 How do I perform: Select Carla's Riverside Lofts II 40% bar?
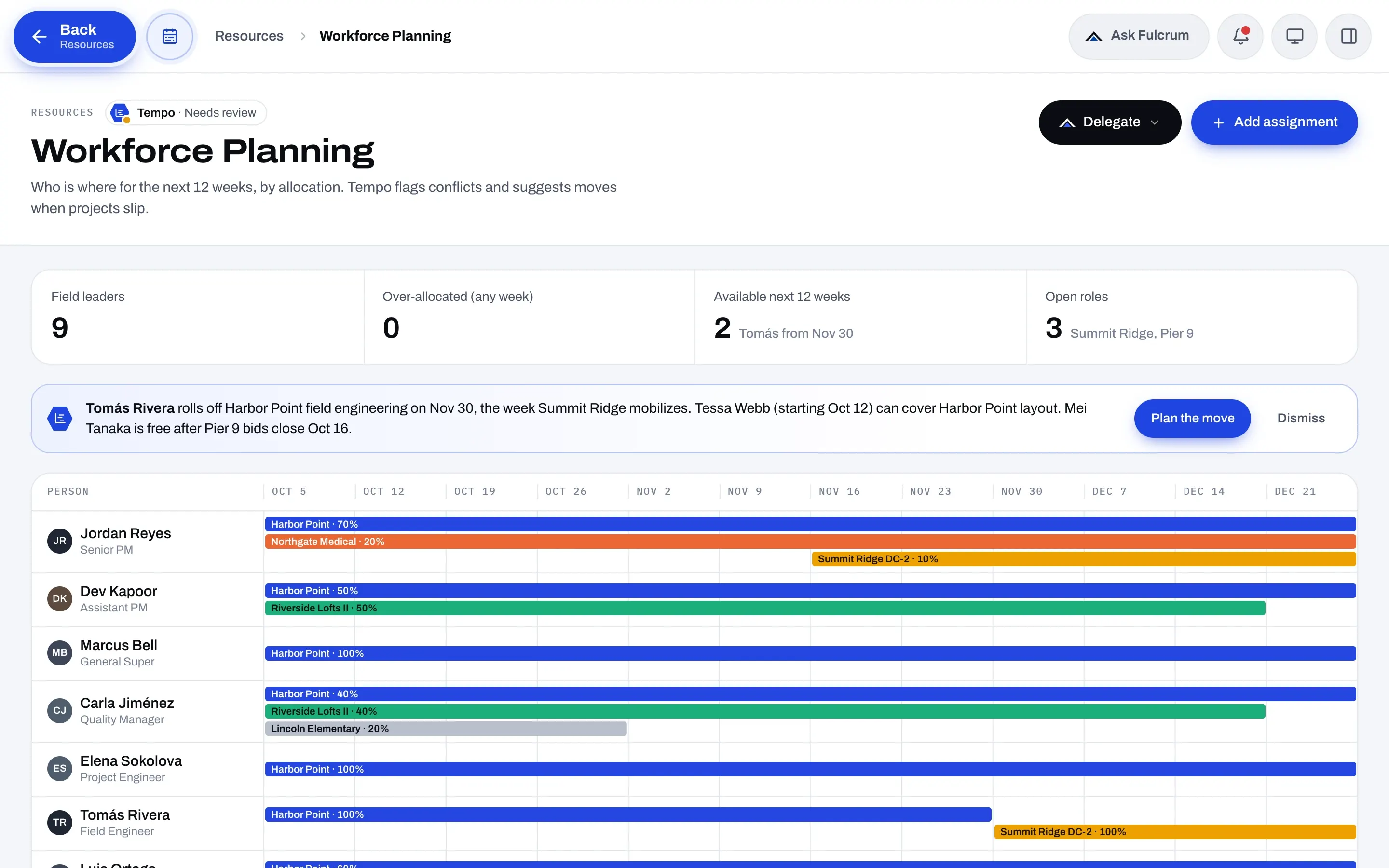(765, 711)
